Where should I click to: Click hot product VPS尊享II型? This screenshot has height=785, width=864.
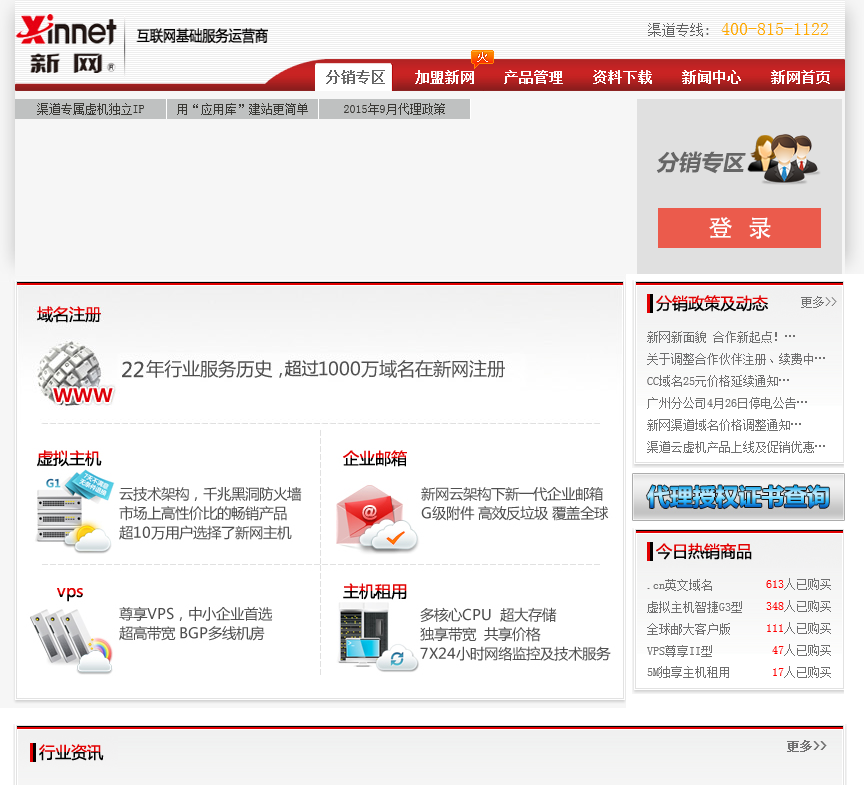point(679,651)
